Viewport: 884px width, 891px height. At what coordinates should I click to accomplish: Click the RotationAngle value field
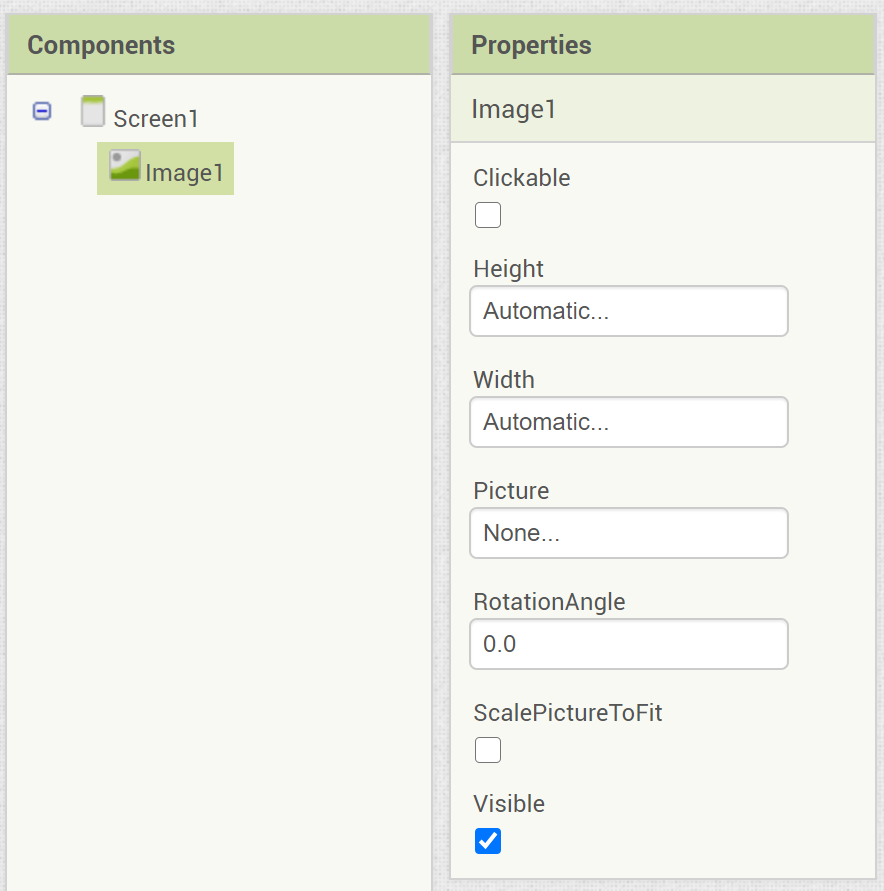click(628, 644)
